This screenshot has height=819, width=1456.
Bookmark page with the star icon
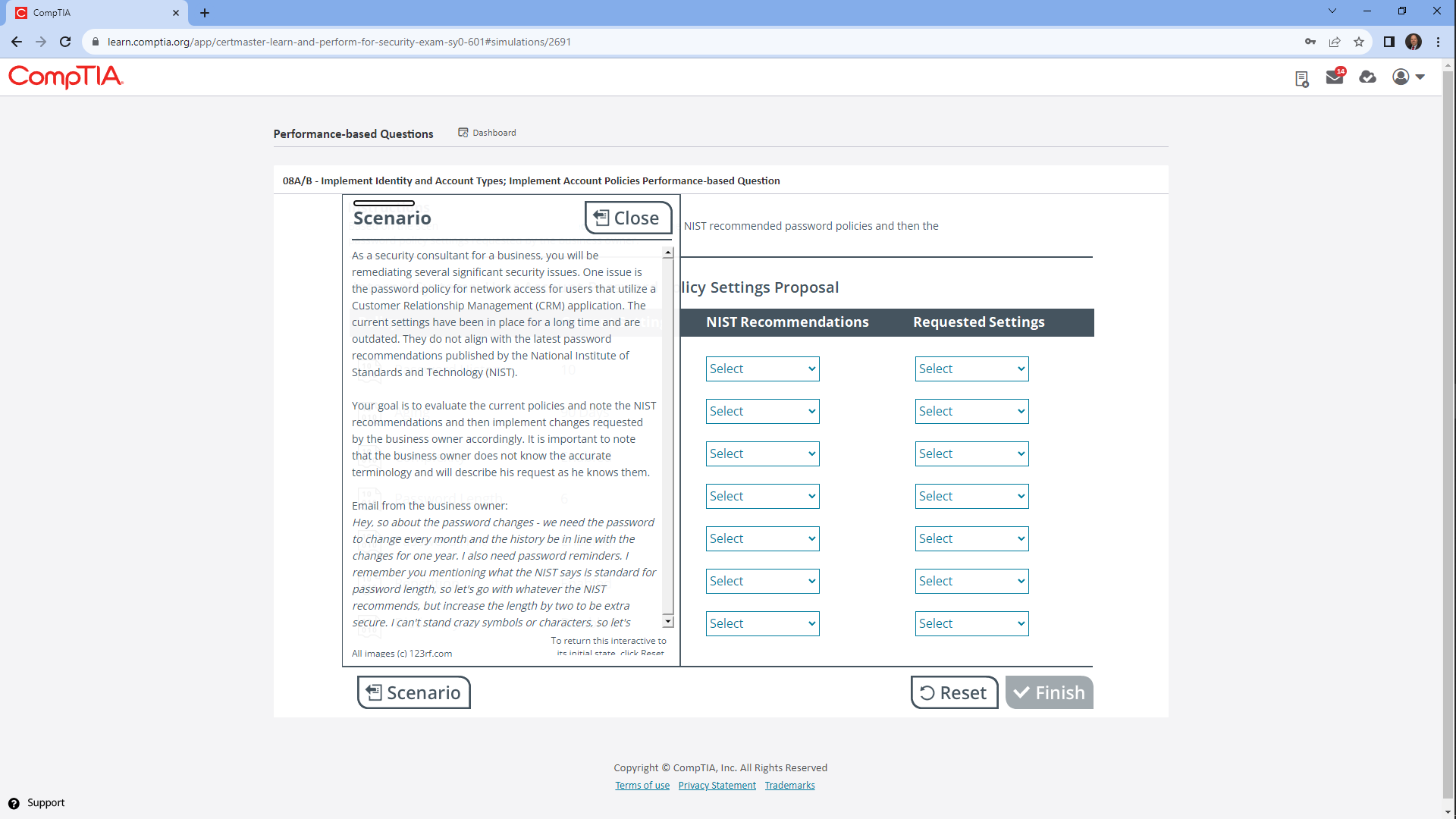(x=1359, y=42)
